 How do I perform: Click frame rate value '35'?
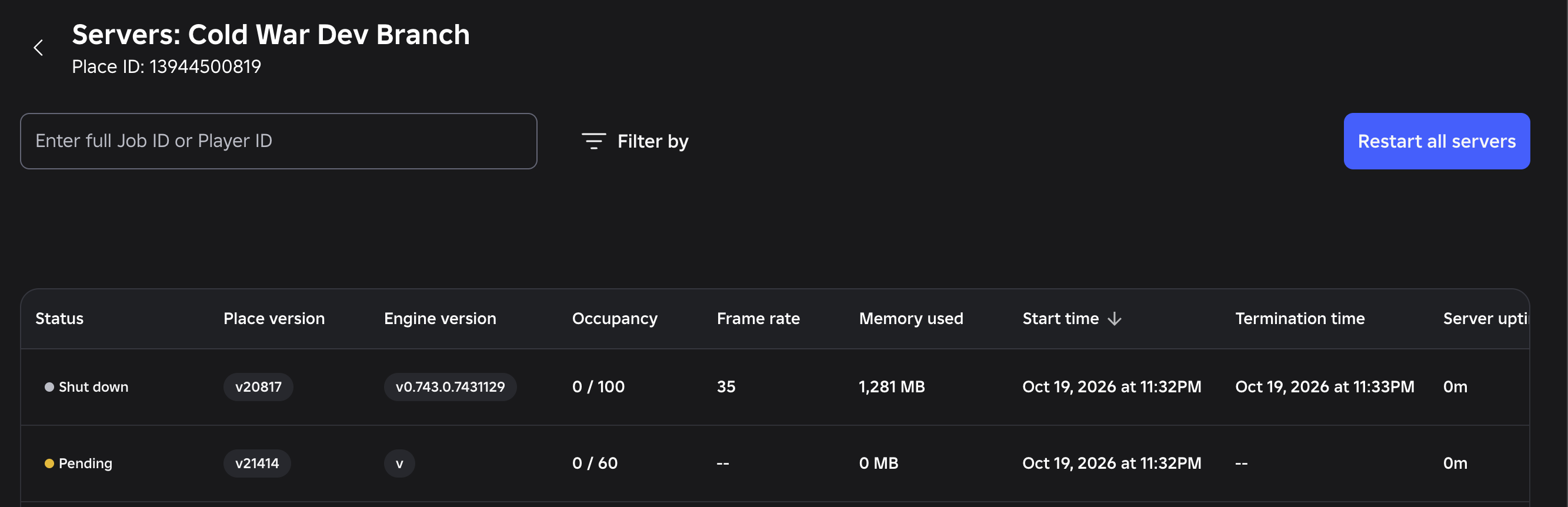pos(726,387)
